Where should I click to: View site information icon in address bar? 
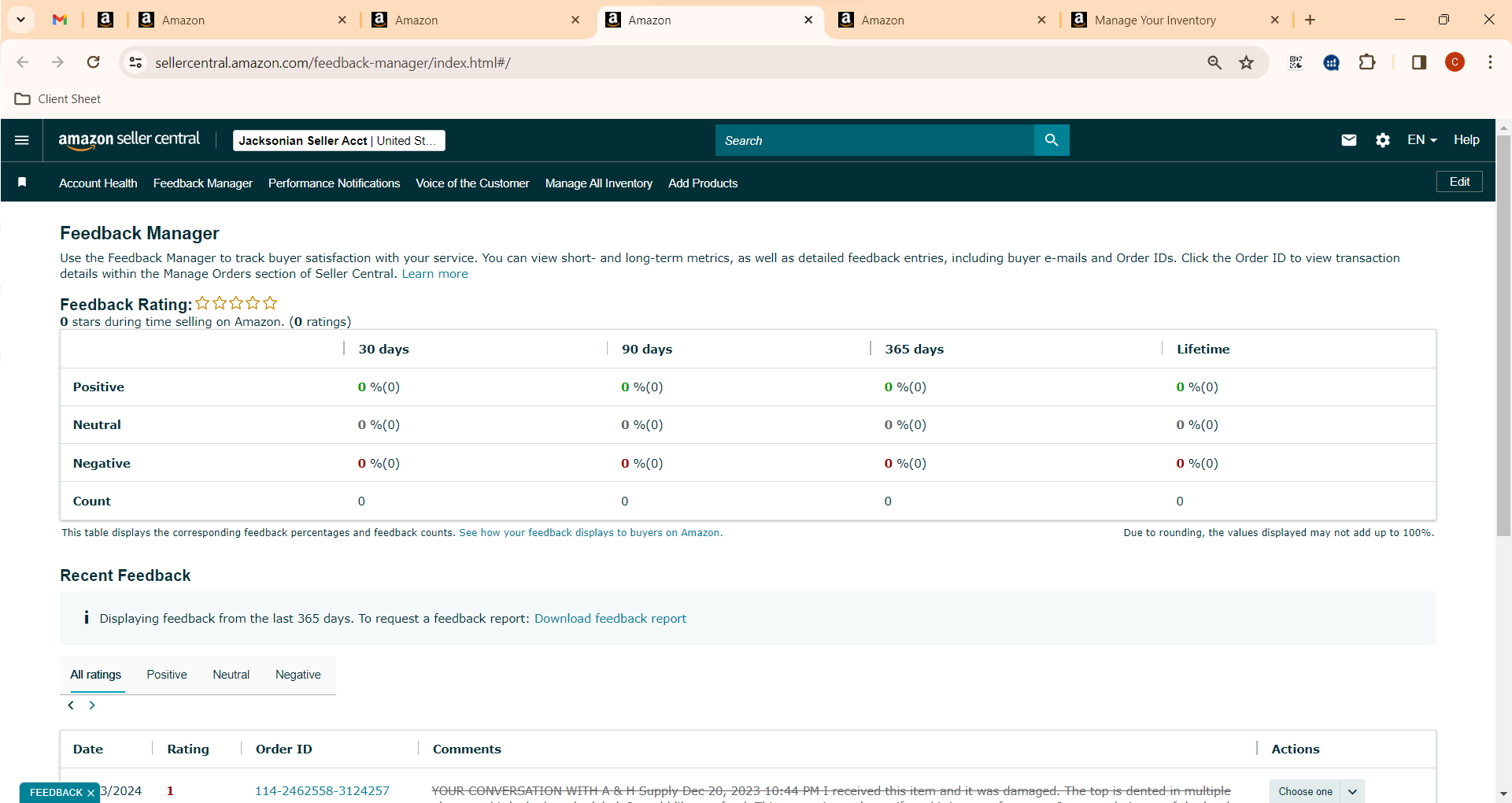pyautogui.click(x=135, y=62)
